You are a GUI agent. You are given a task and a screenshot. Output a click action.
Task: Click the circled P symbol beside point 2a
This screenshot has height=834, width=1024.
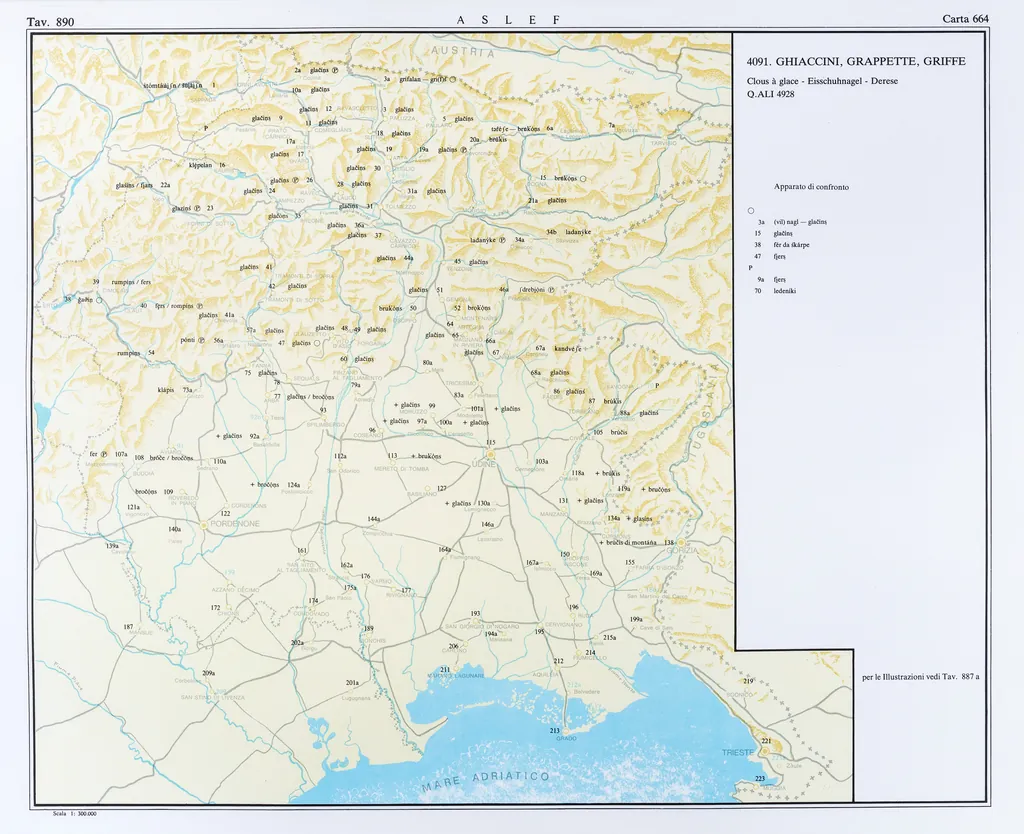[x=335, y=71]
